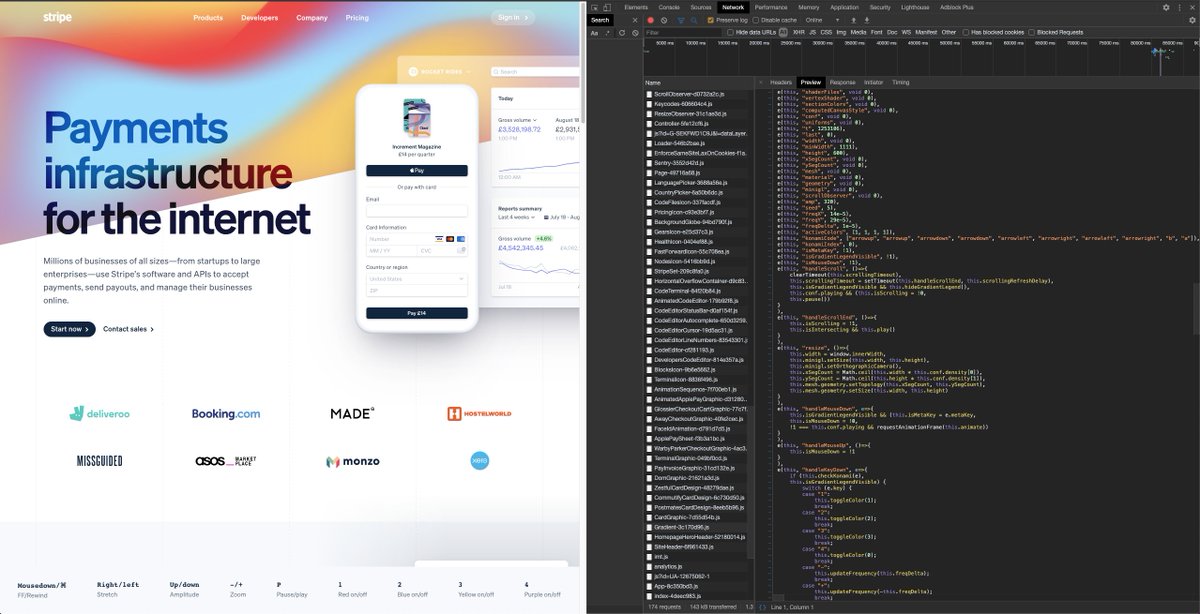1200x614 pixels.
Task: Open the Company navigation menu
Action: point(311,17)
